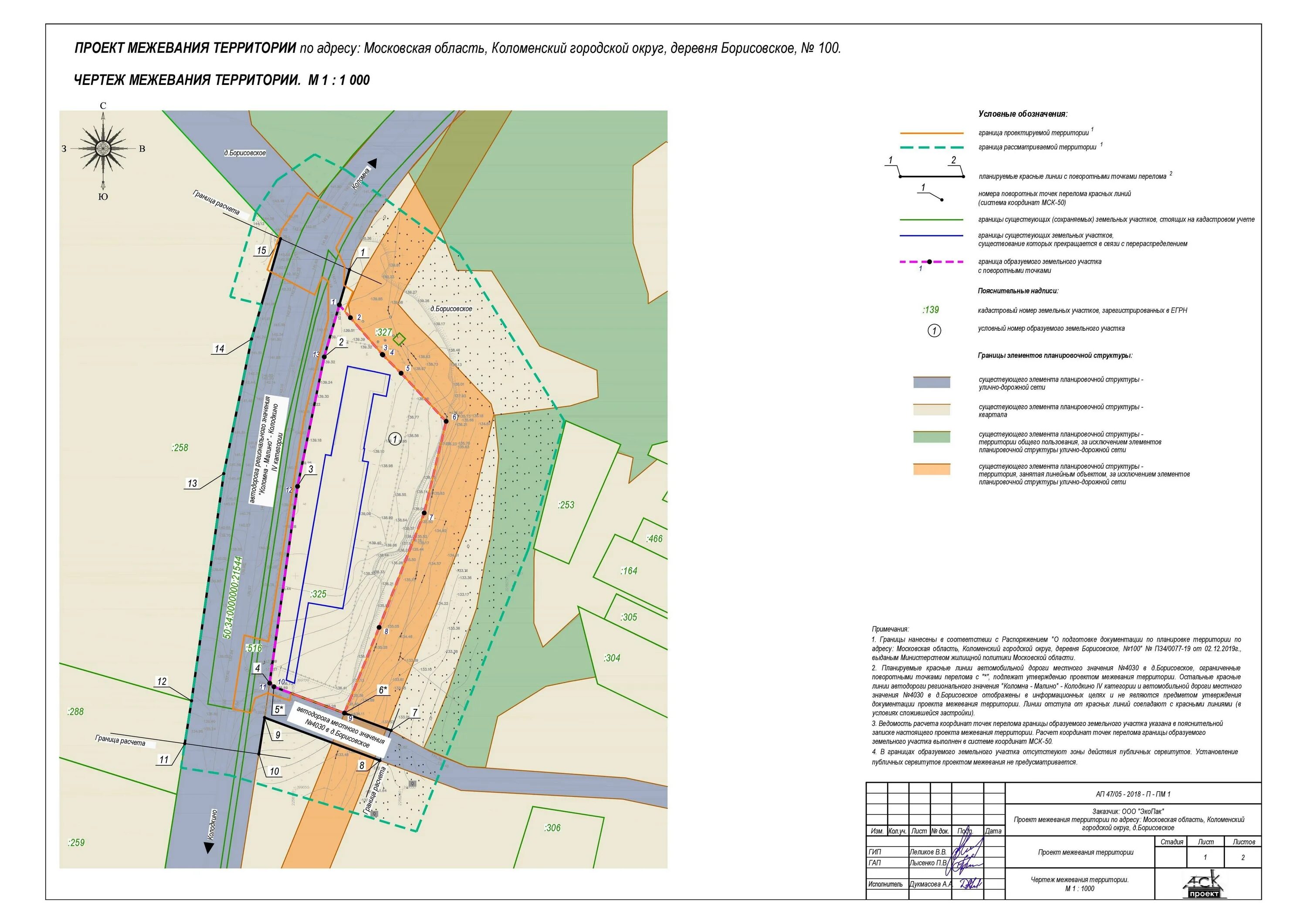This screenshot has height=924, width=1307.
Task: Click 'Границы элементов планировочной структуры:' heading
Action: pyautogui.click(x=1055, y=356)
